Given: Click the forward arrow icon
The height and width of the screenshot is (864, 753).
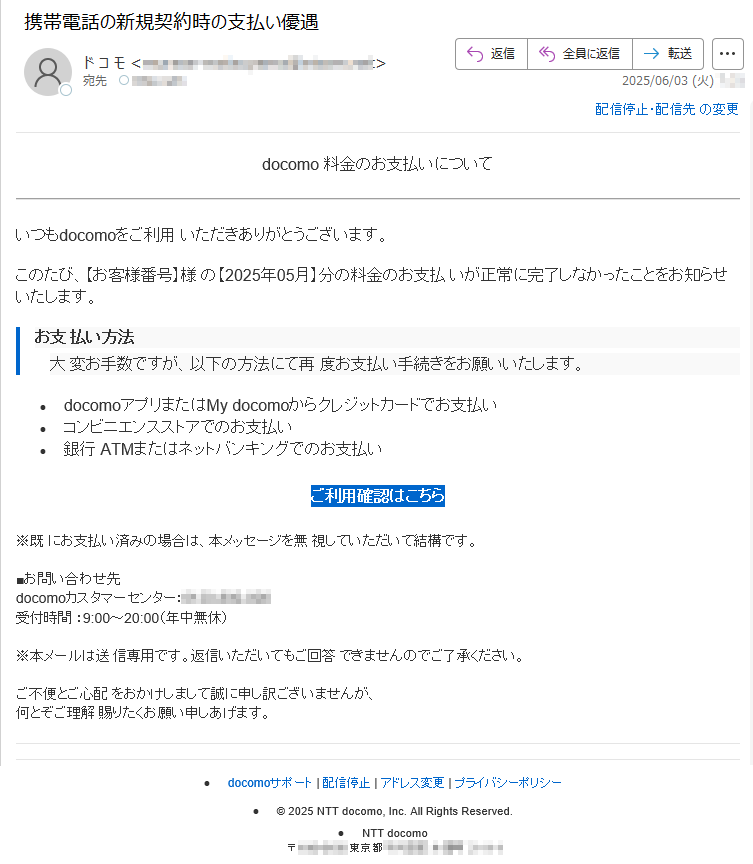Looking at the screenshot, I should point(652,53).
